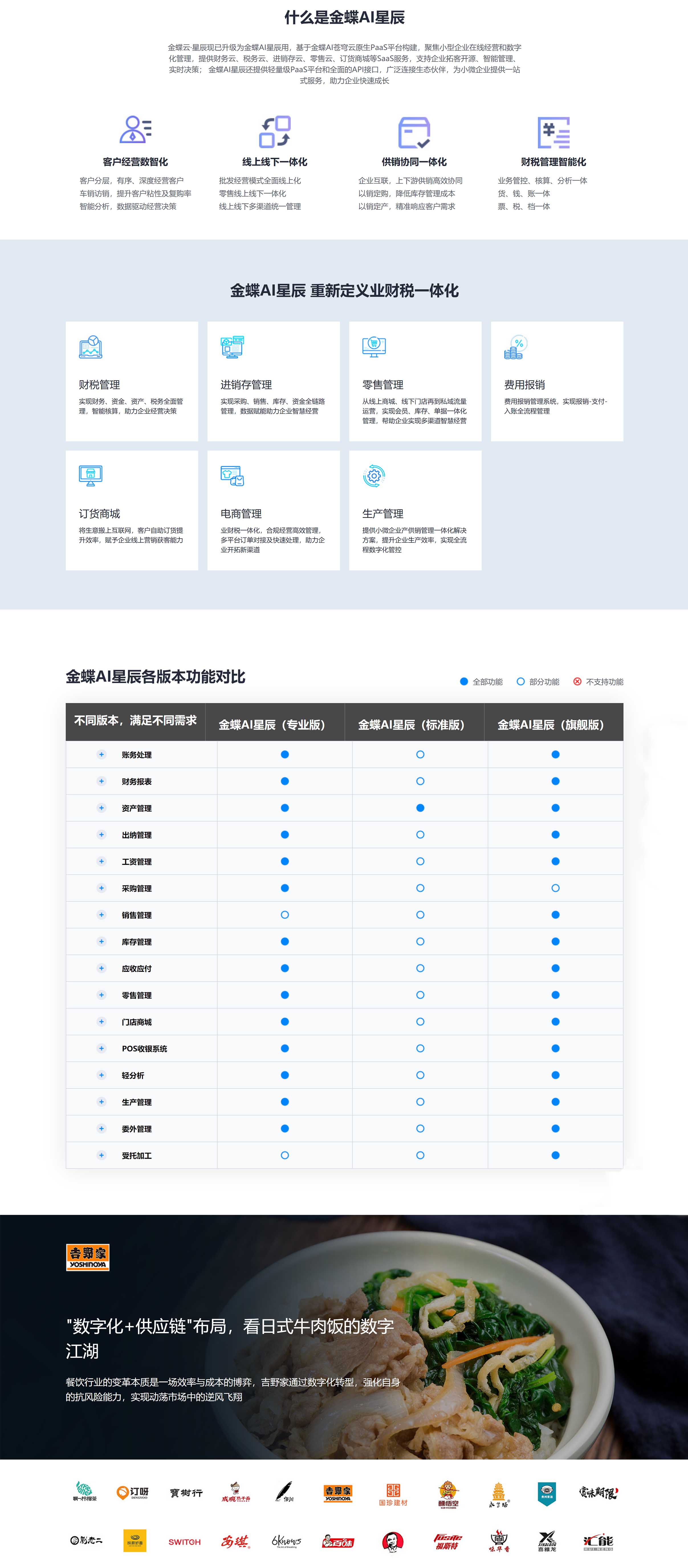The height and width of the screenshot is (1568, 688).
Task: Click the 订呀 customer logo
Action: 133,1492
